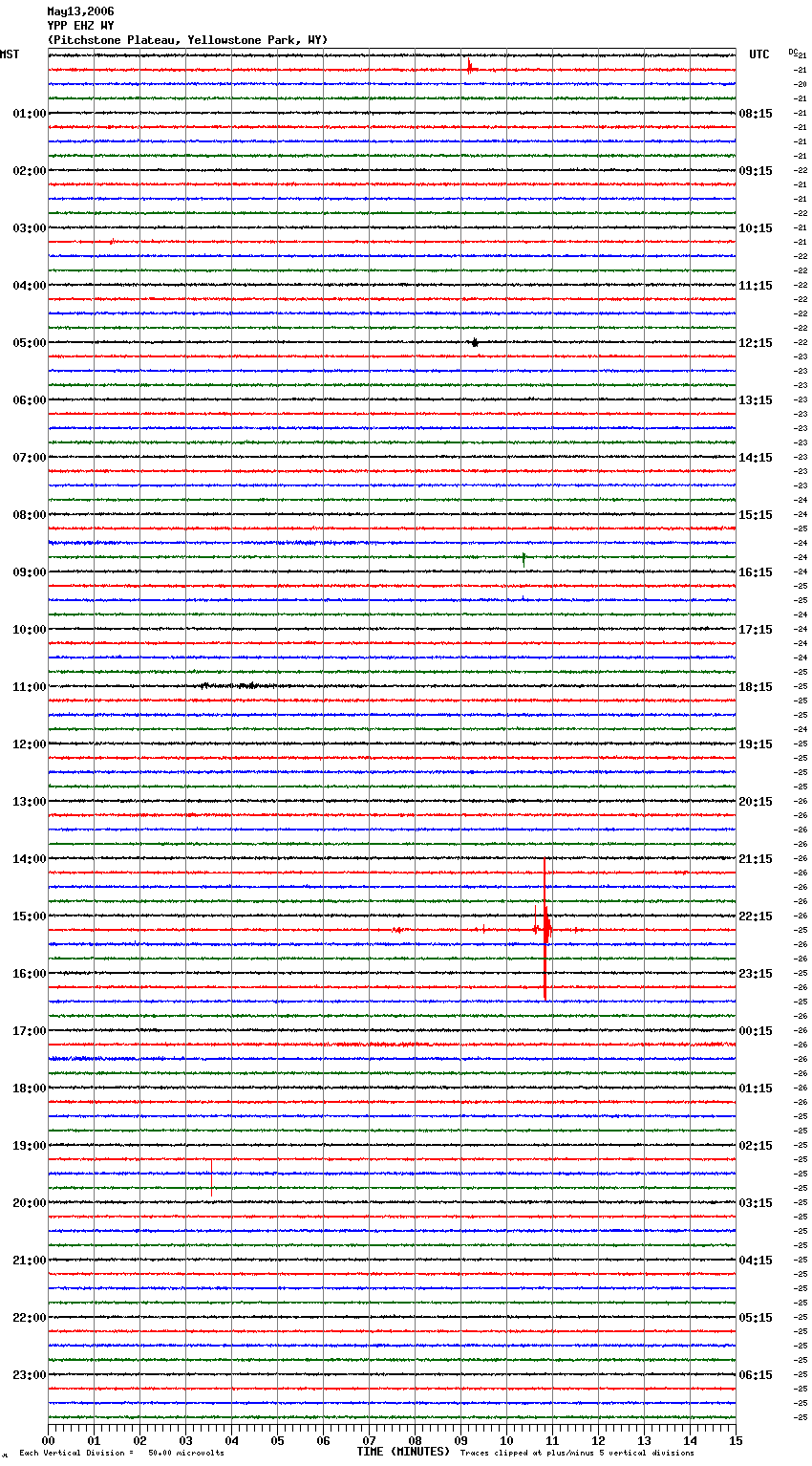Click the "08:15" UTC time label
The width and height of the screenshot is (812, 1466).
click(x=756, y=114)
